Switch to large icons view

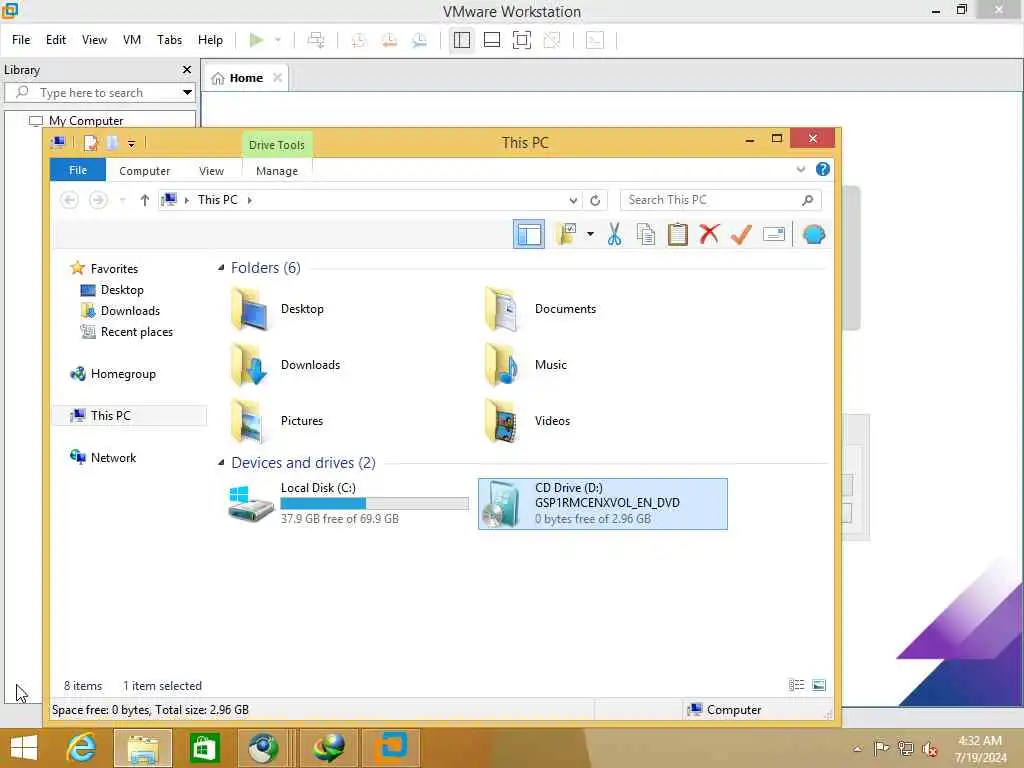pos(818,685)
